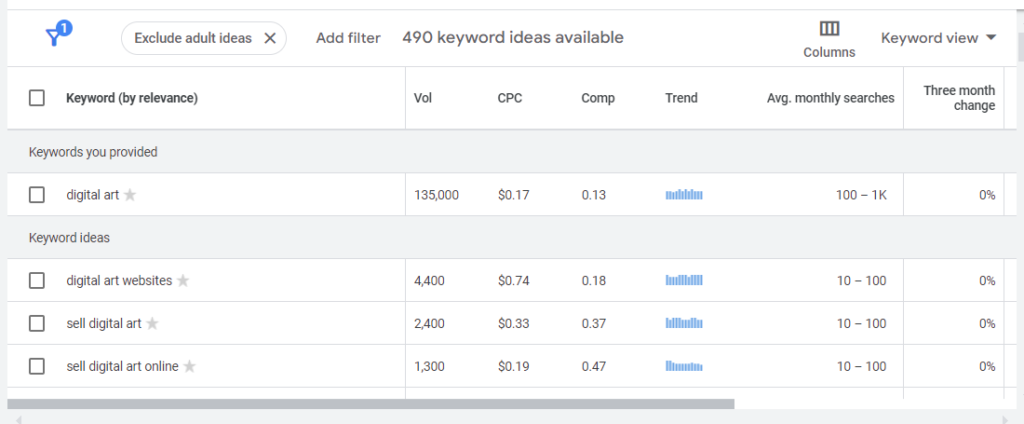The image size is (1024, 424).
Task: Click the $0.74 CPC value
Action: pyautogui.click(x=513, y=281)
